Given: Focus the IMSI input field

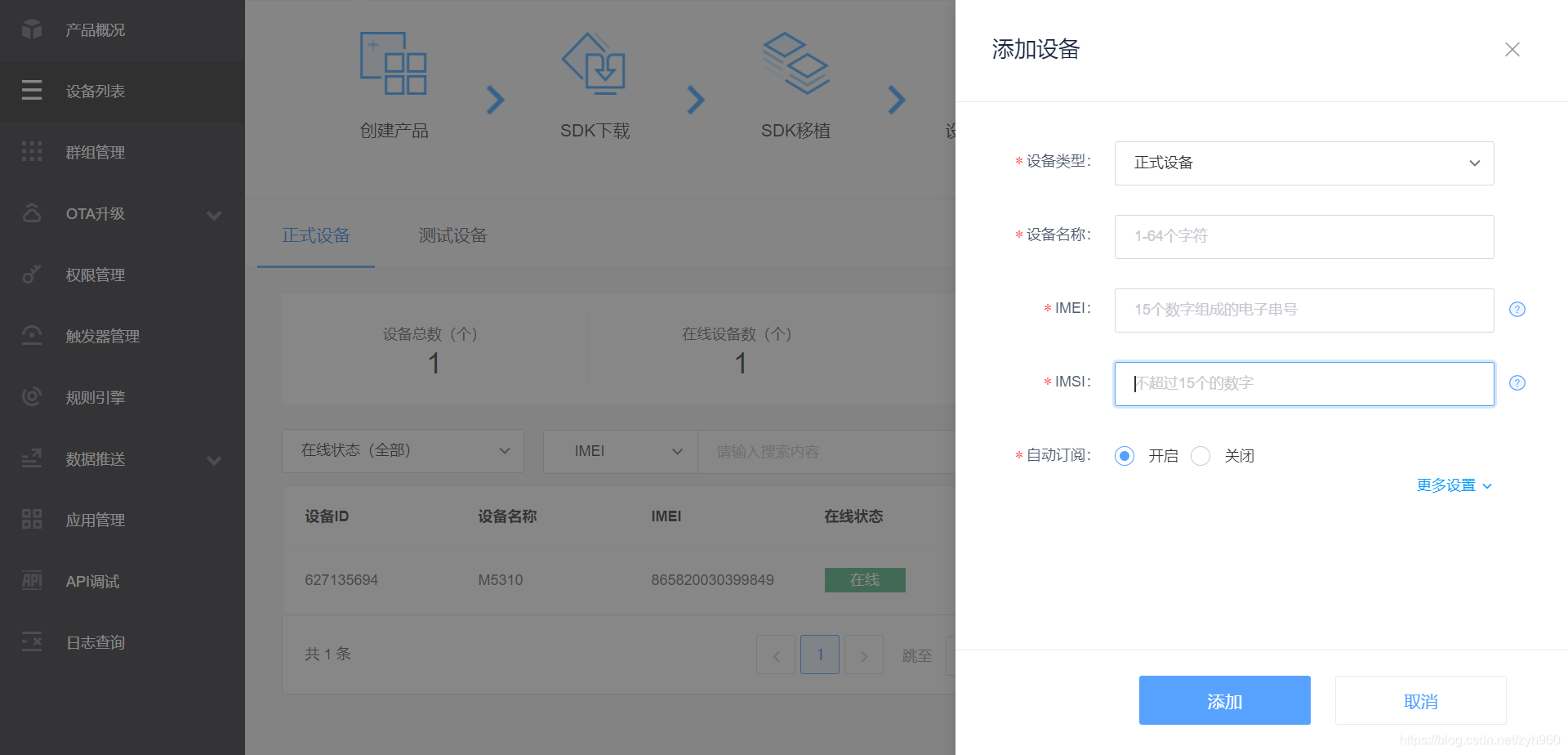Looking at the screenshot, I should (x=1304, y=384).
